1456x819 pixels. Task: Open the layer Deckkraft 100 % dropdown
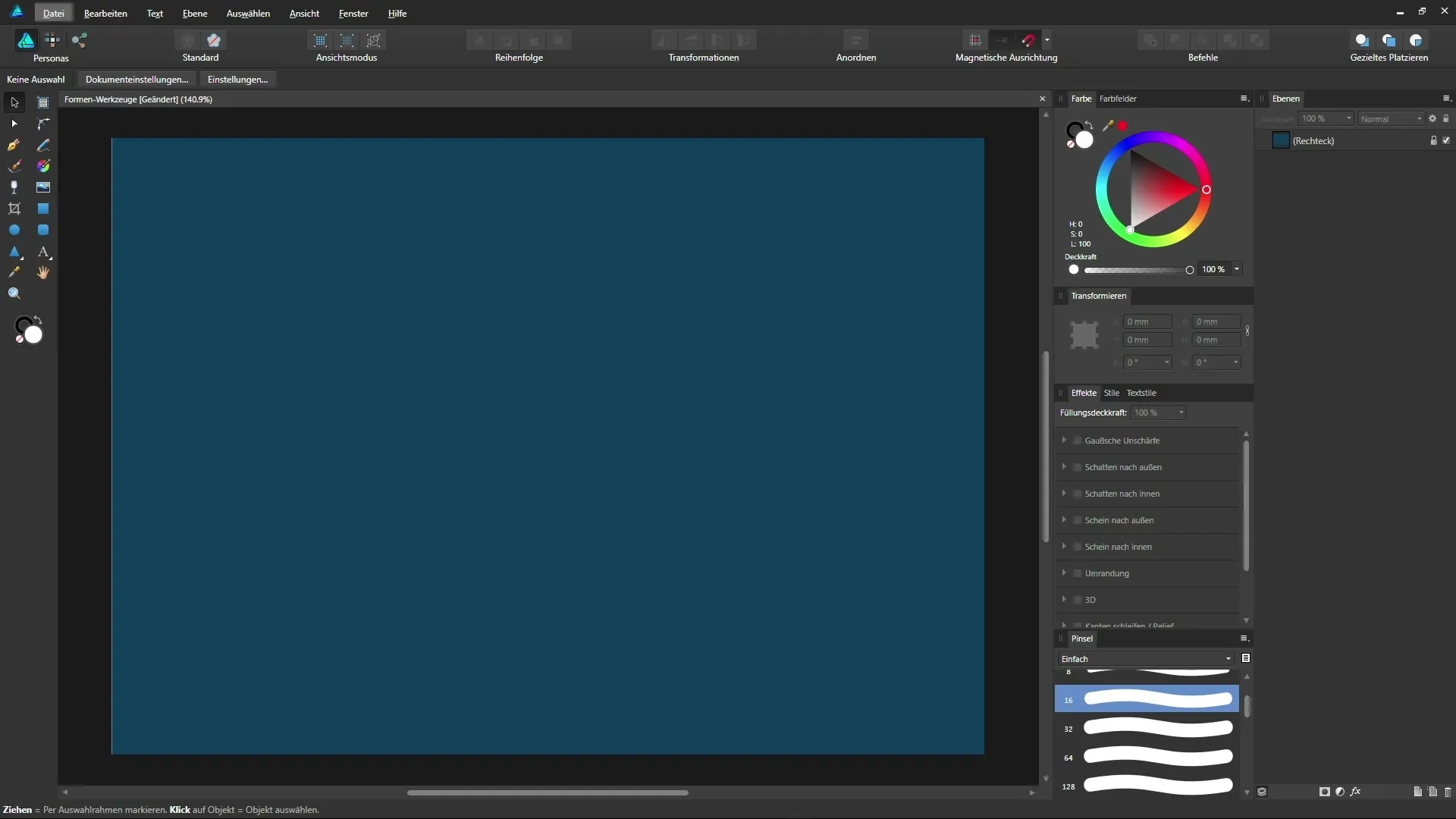[1326, 119]
